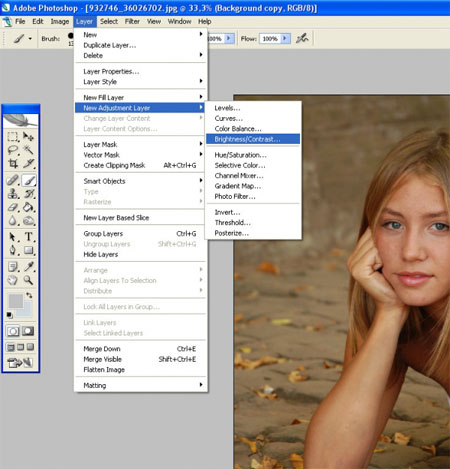Select the Brush tool in toolbox
The image size is (450, 469).
[29, 180]
